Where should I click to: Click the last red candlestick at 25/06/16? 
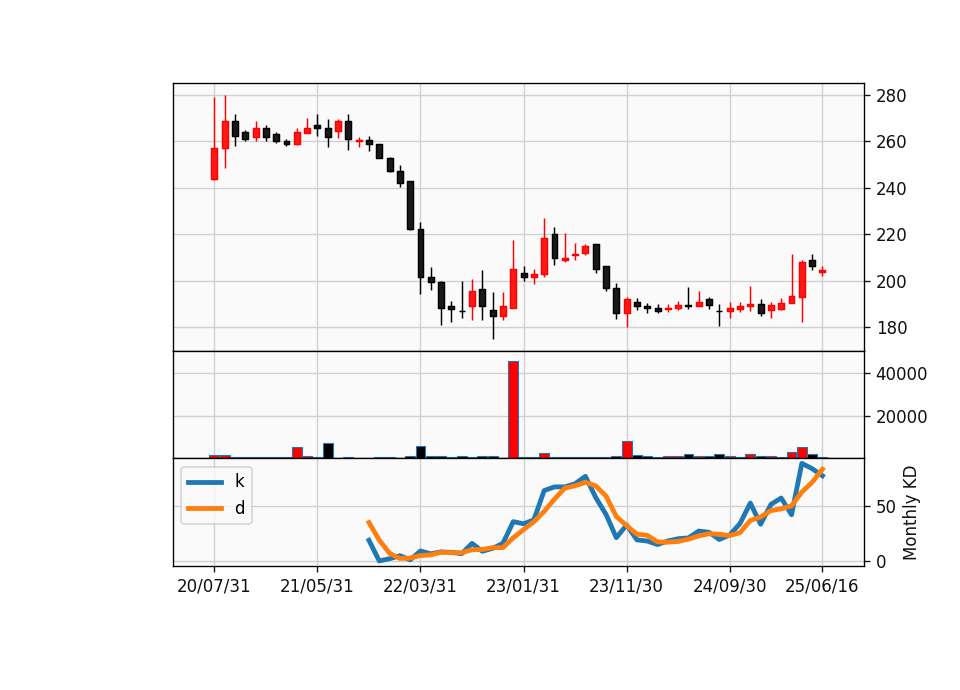pyautogui.click(x=822, y=271)
